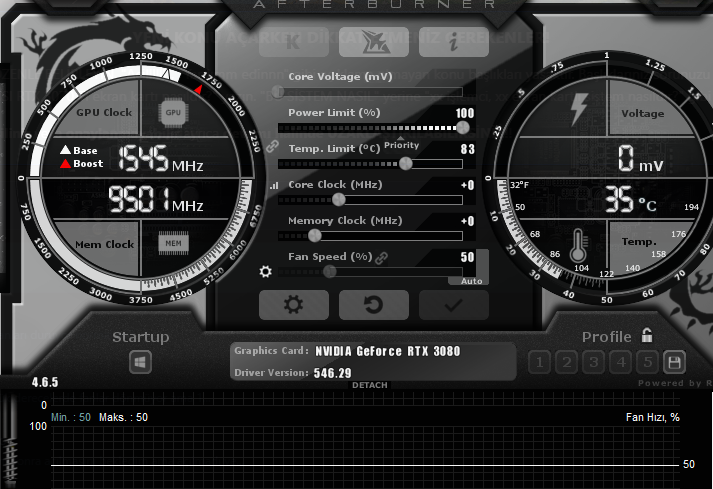Click the Power Limit value 100
This screenshot has width=713, height=489.
(x=465, y=113)
